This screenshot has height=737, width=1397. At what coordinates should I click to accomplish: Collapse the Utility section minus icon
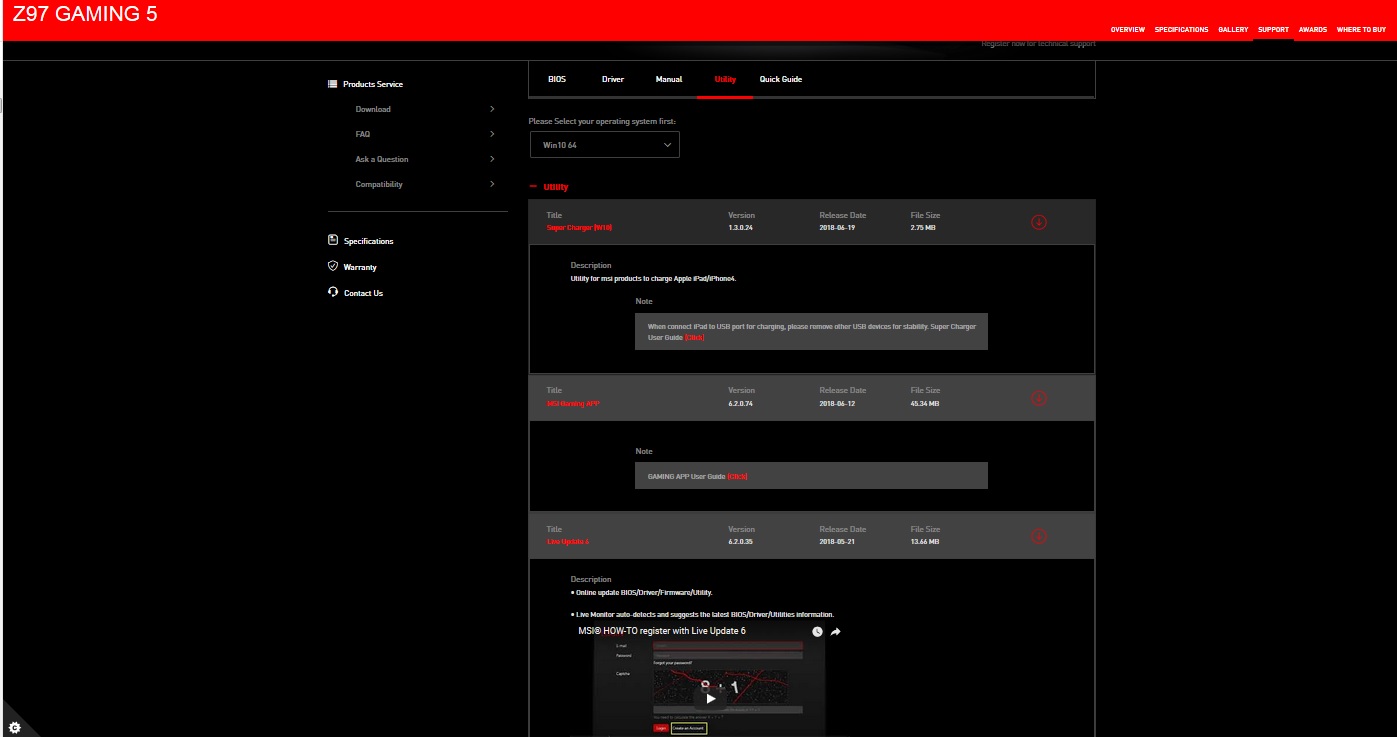click(x=532, y=187)
